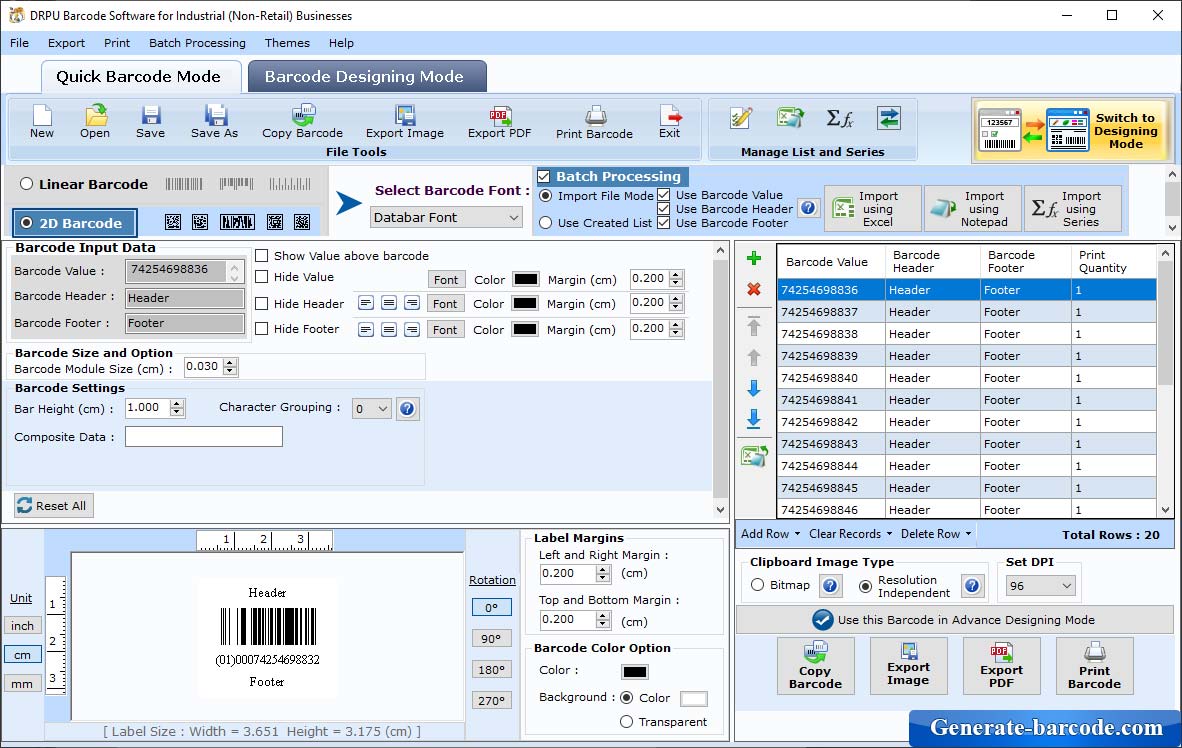Click Switch to Designing Mode button
Viewport: 1182px width, 748px height.
tap(1071, 131)
